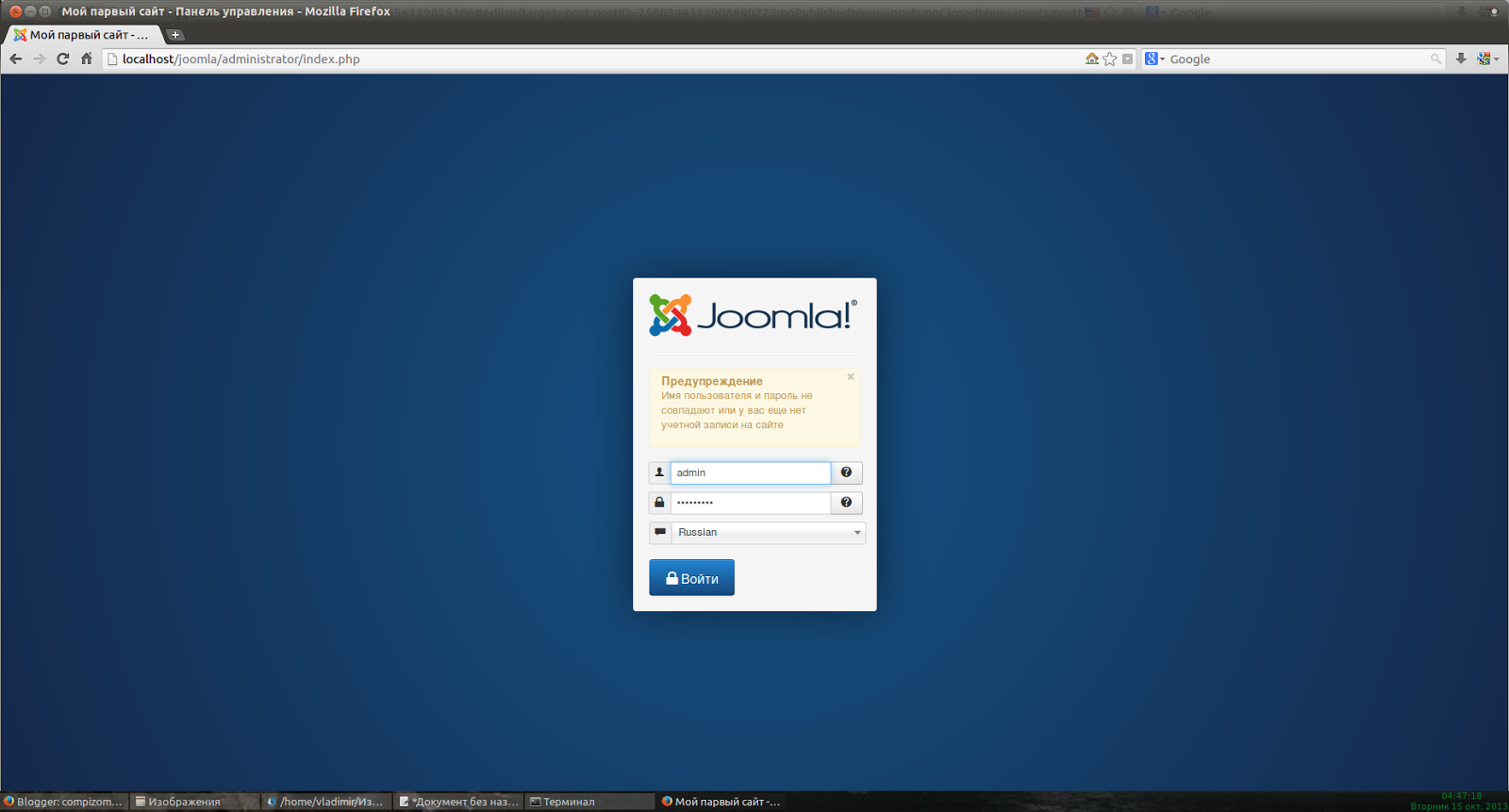Open the /home/vladimir taskbar window

(325, 802)
